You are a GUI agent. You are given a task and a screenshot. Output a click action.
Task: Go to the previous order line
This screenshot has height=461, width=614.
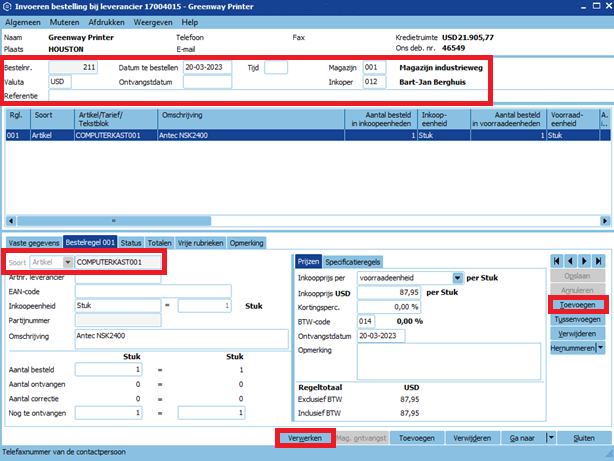pyautogui.click(x=570, y=259)
